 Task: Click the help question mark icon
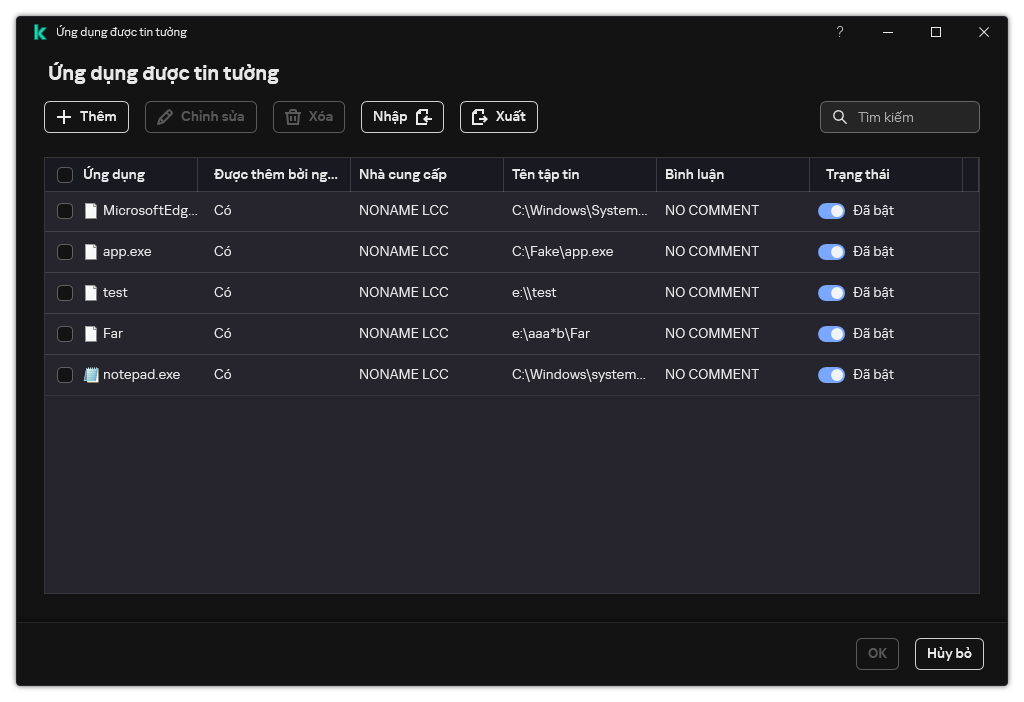click(840, 32)
